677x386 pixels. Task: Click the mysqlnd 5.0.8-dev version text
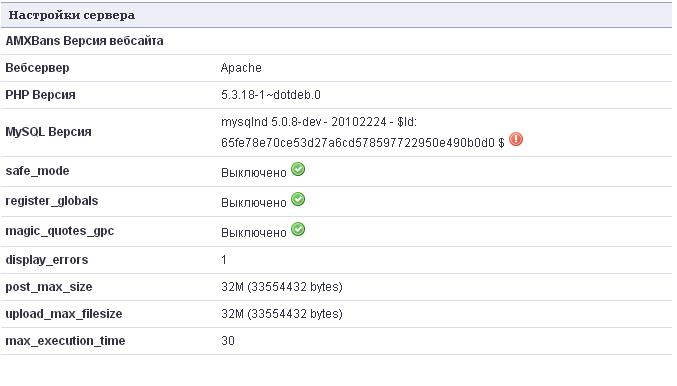click(x=363, y=132)
